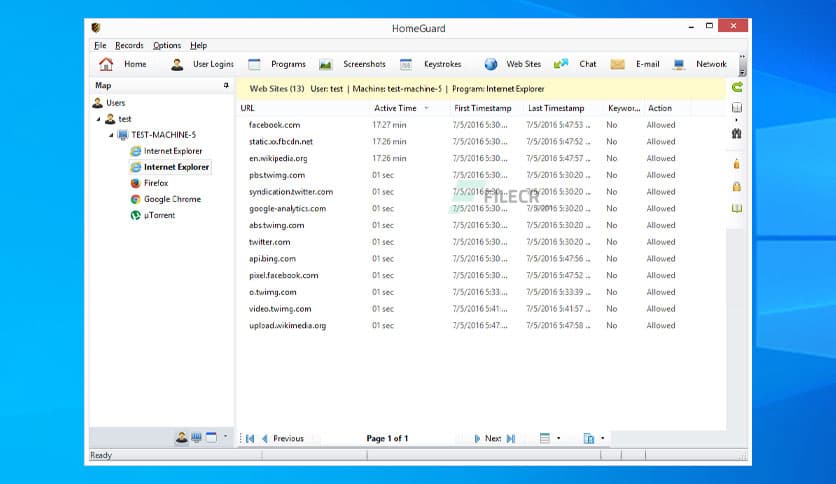836x484 pixels.
Task: Pin the Map panel
Action: (x=226, y=85)
